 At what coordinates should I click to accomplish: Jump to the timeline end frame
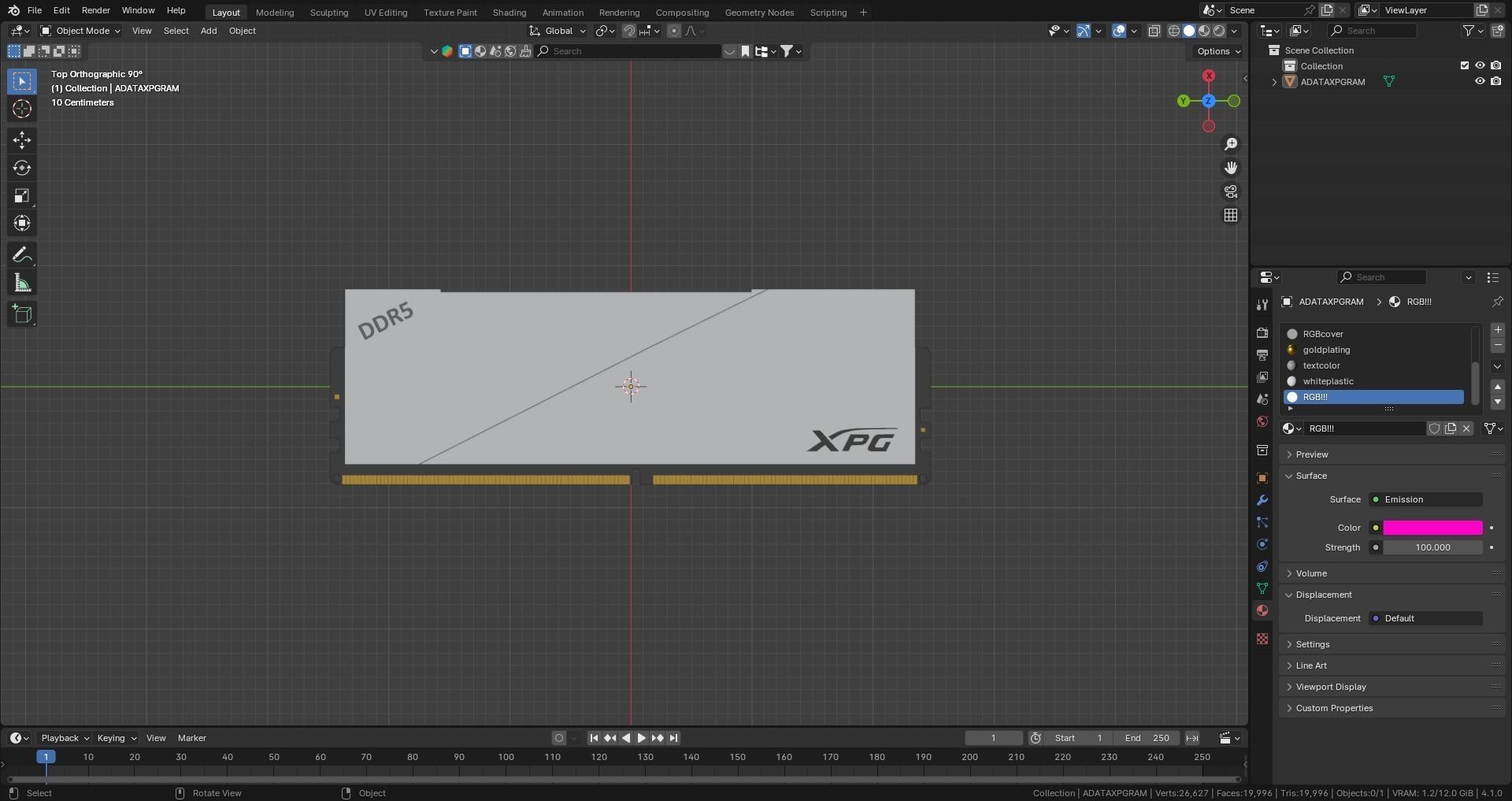674,738
